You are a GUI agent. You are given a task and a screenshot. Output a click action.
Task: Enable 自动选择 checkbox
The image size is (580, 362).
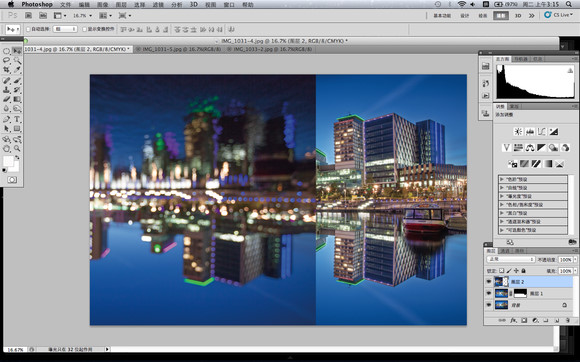pyautogui.click(x=28, y=29)
